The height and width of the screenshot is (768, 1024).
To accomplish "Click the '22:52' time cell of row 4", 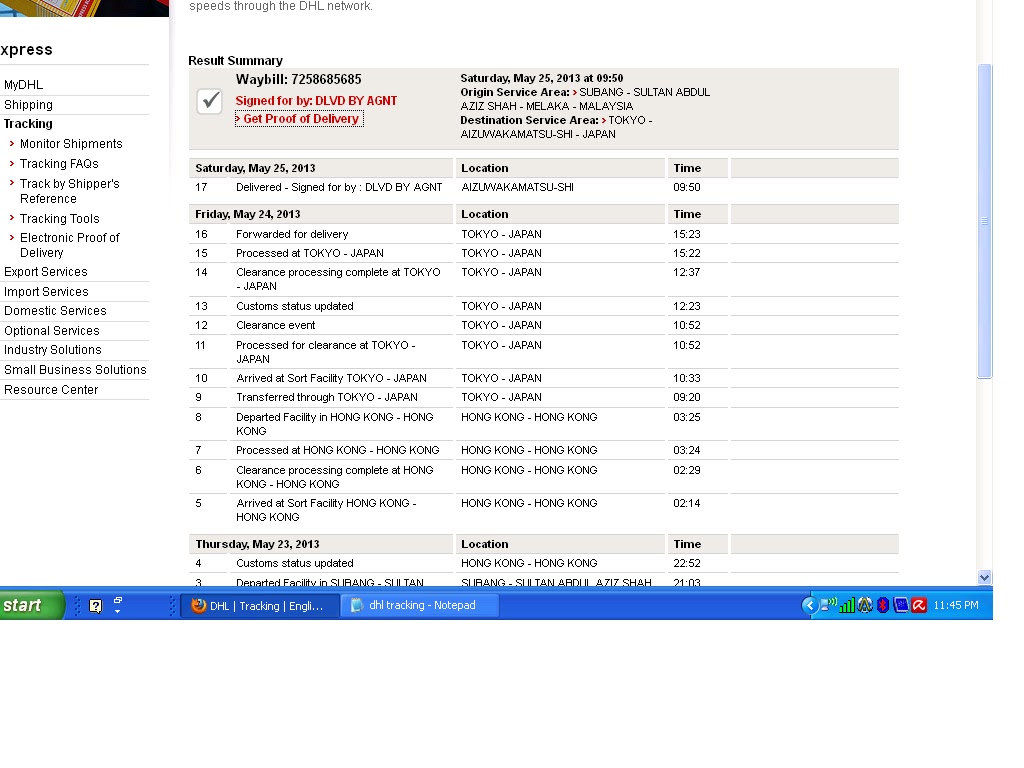I will pyautogui.click(x=686, y=564).
